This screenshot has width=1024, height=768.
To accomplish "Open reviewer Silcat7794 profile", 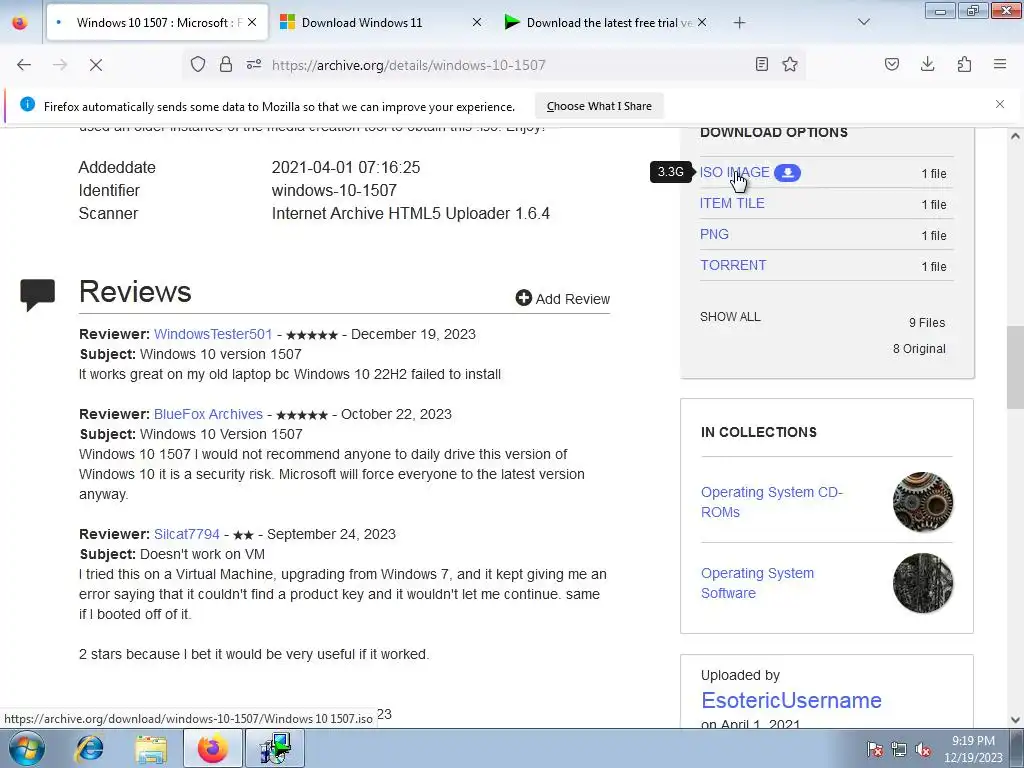I will pos(187,534).
